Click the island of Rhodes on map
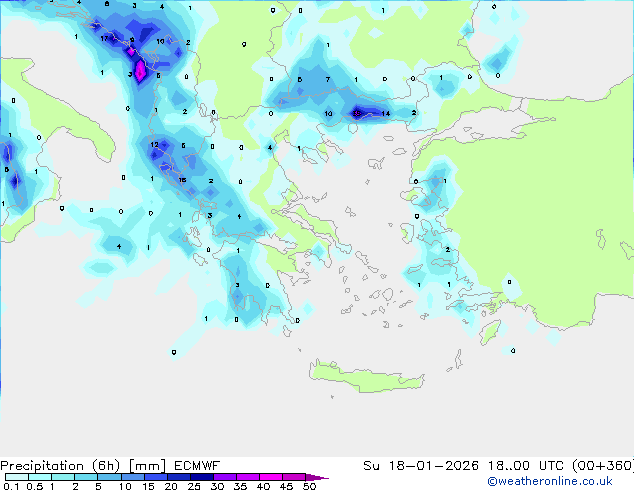The image size is (634, 490). pos(490,332)
